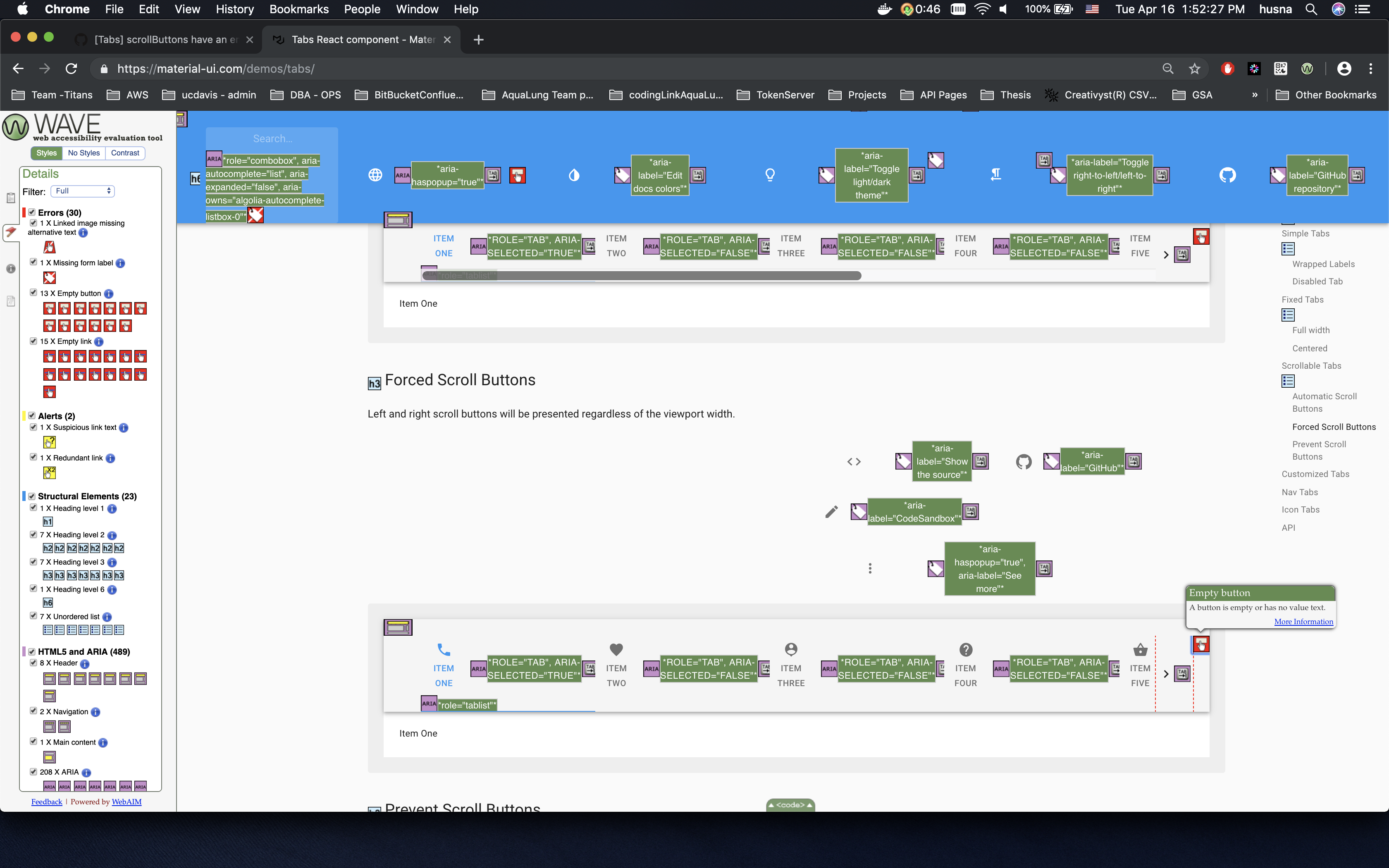Open the CodeSandbox pencil icon

click(x=831, y=511)
